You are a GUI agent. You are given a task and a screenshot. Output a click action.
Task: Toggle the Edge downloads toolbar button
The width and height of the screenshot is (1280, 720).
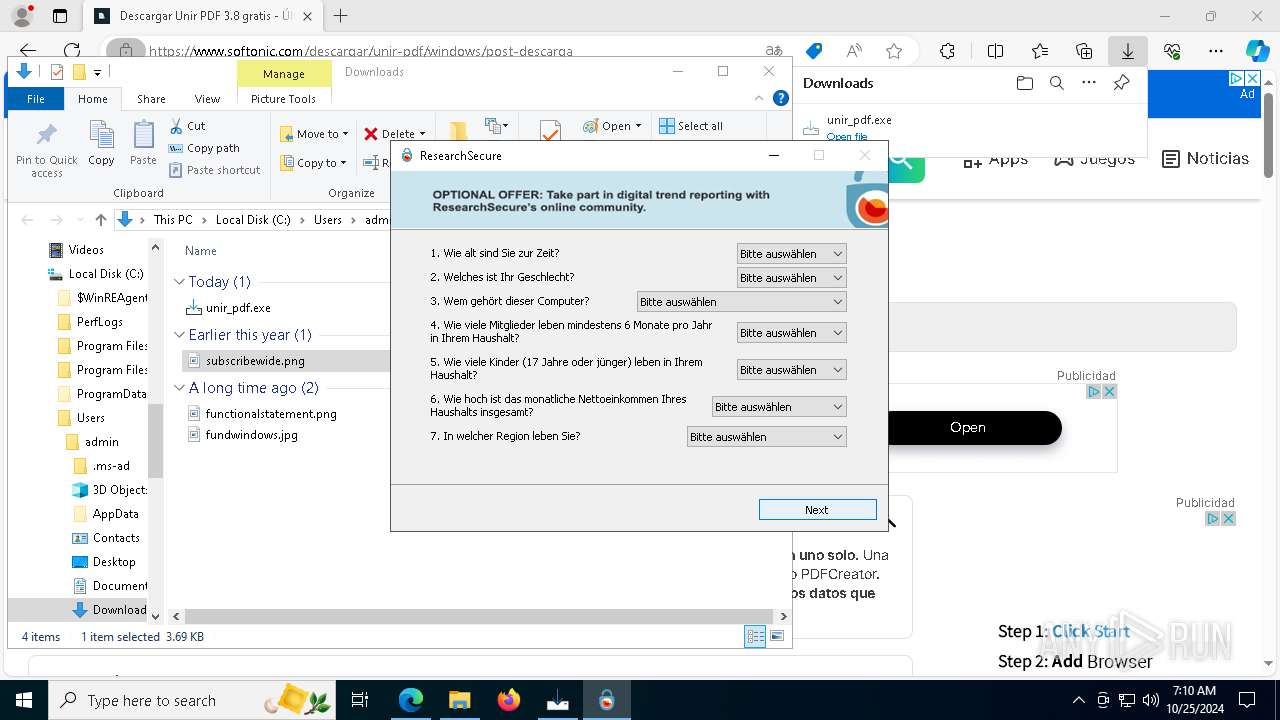click(x=1127, y=51)
